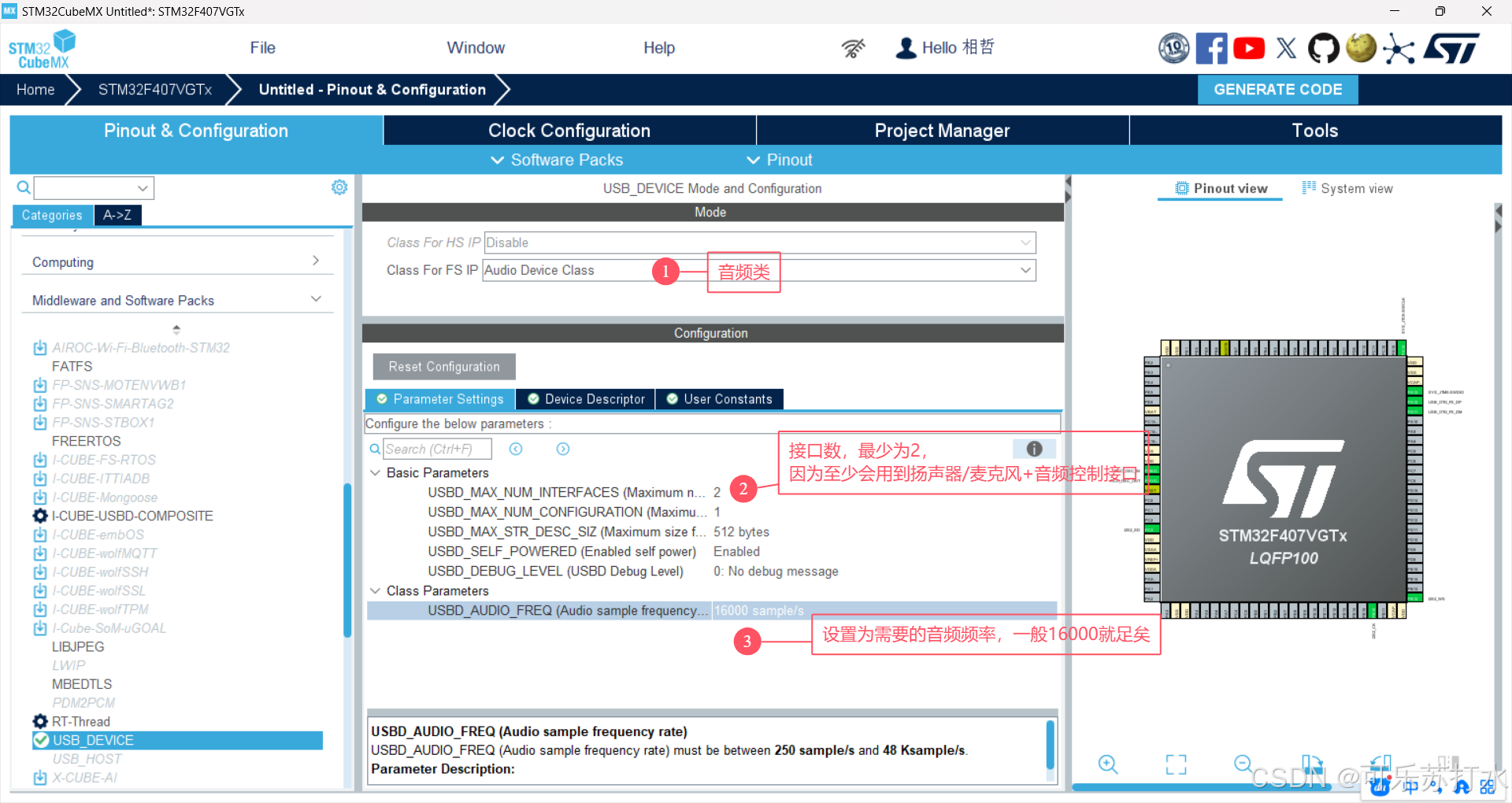Collapse the Basic Parameters group
The width and height of the screenshot is (1512, 803).
[375, 473]
